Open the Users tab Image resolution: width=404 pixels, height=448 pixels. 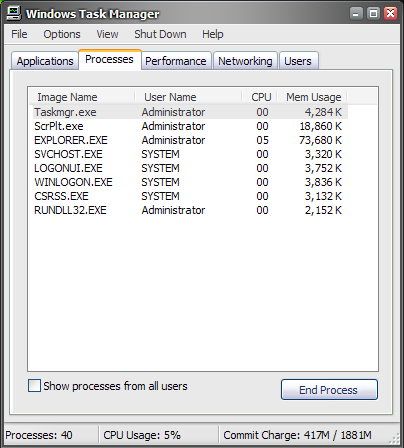[298, 61]
